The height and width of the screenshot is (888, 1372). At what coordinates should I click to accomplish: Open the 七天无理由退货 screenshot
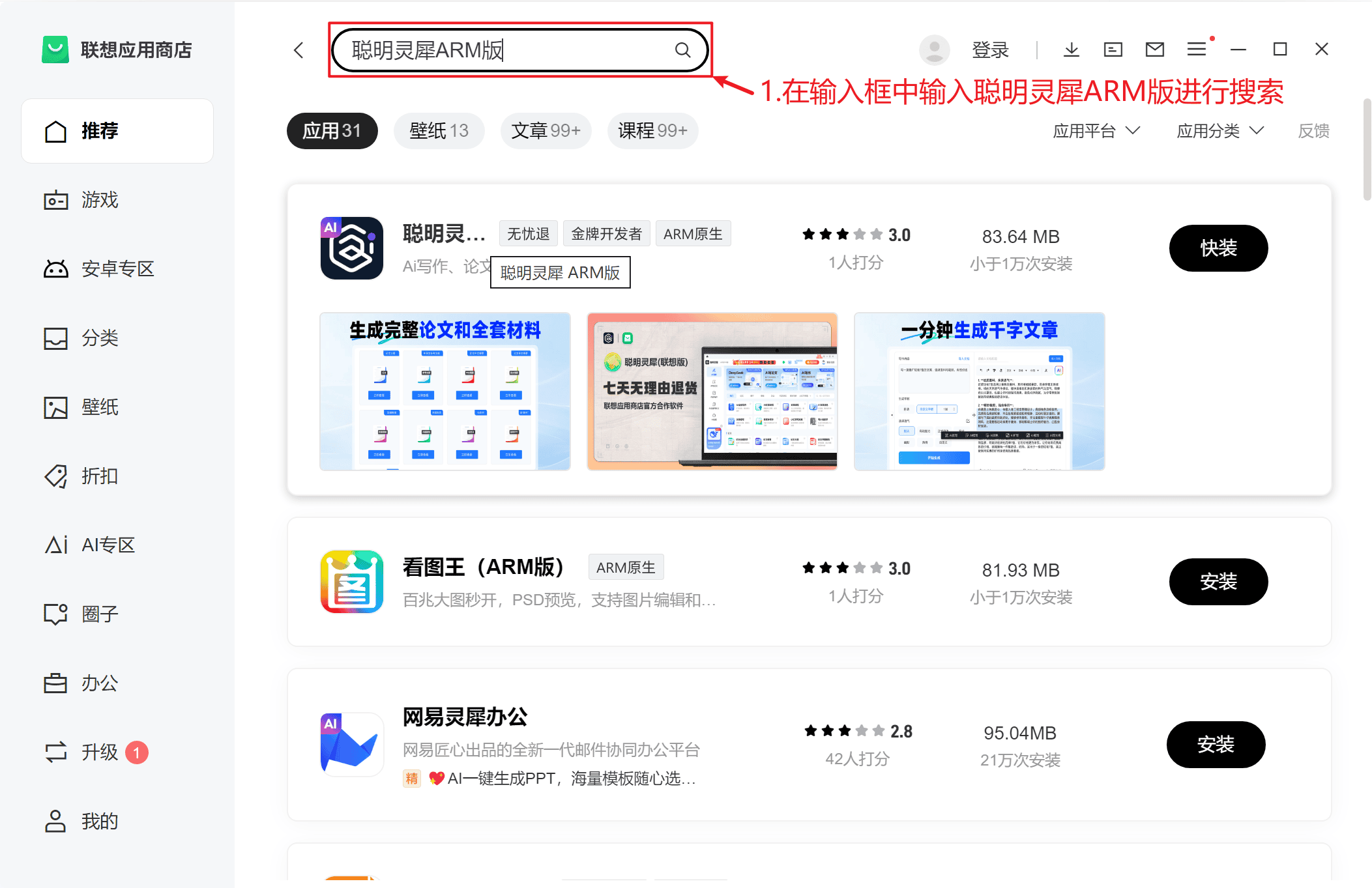click(x=712, y=392)
